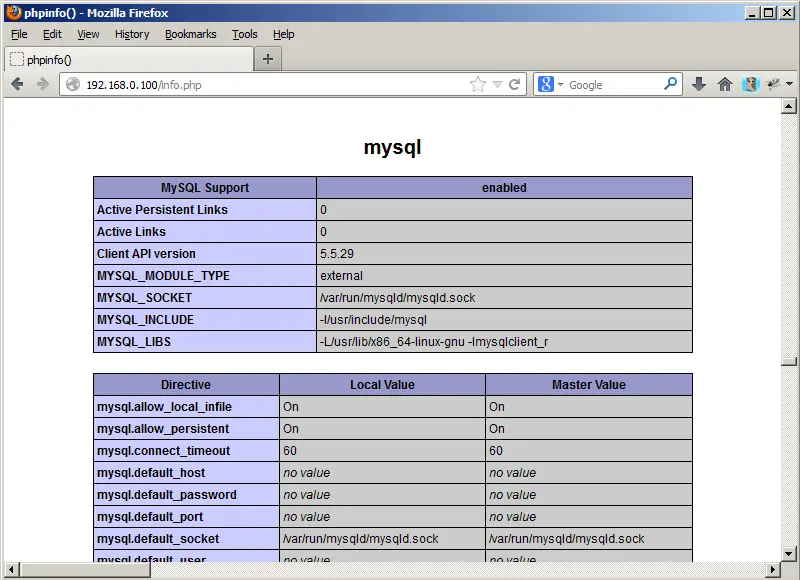Viewport: 800px width, 580px height.
Task: Click the "mysql.default_host" directive
Action: pyautogui.click(x=151, y=473)
